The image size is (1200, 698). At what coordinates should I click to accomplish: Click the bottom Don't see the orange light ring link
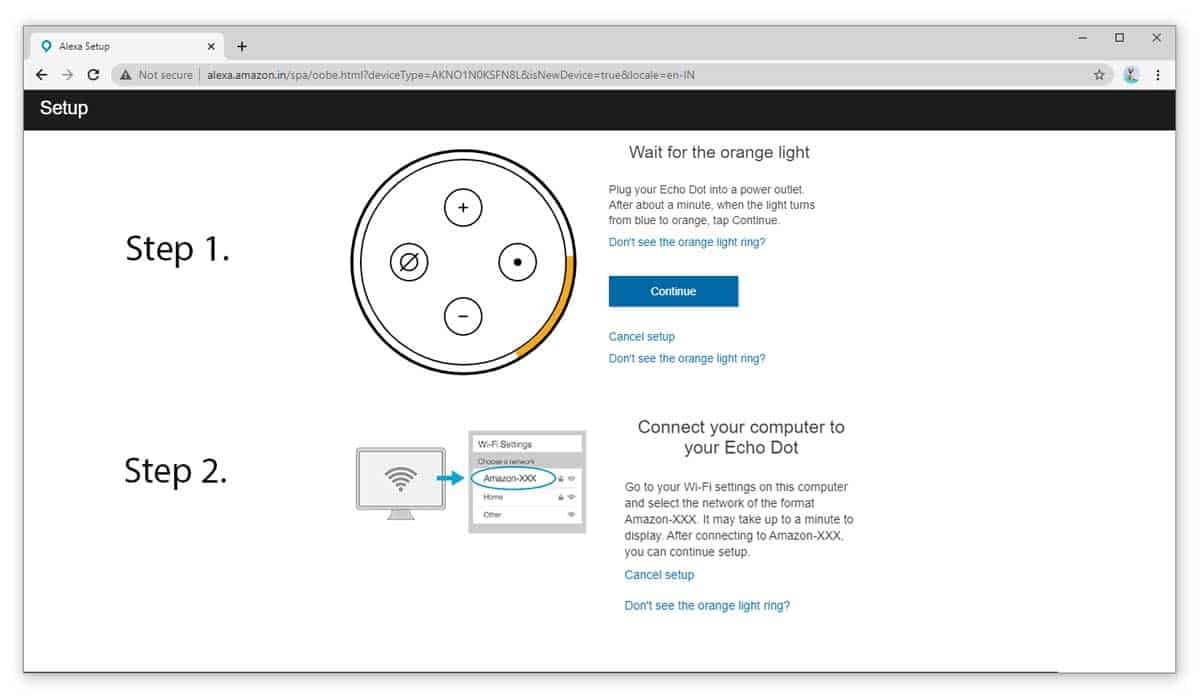[707, 606]
